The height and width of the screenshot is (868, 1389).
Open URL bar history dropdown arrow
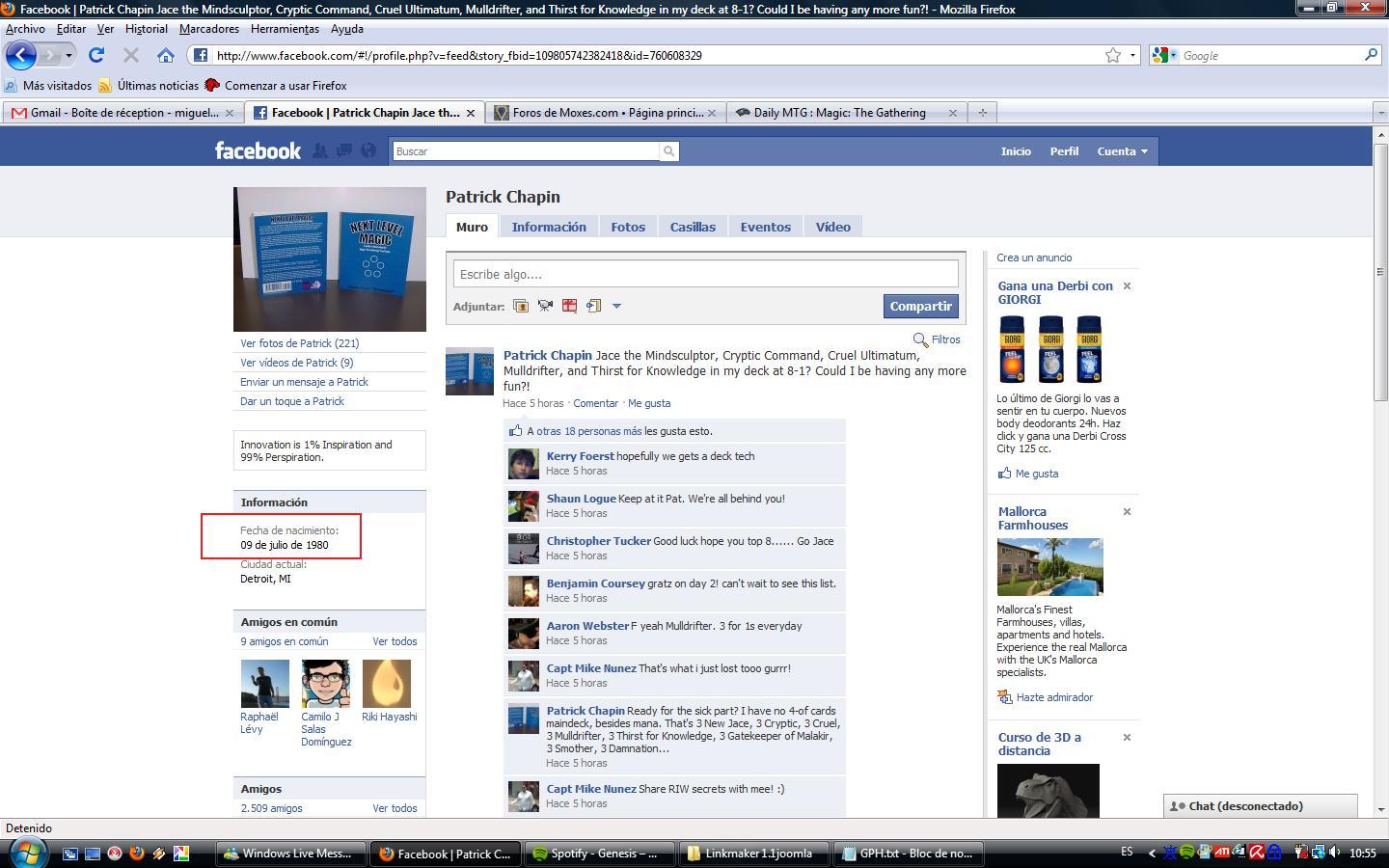(x=1133, y=55)
